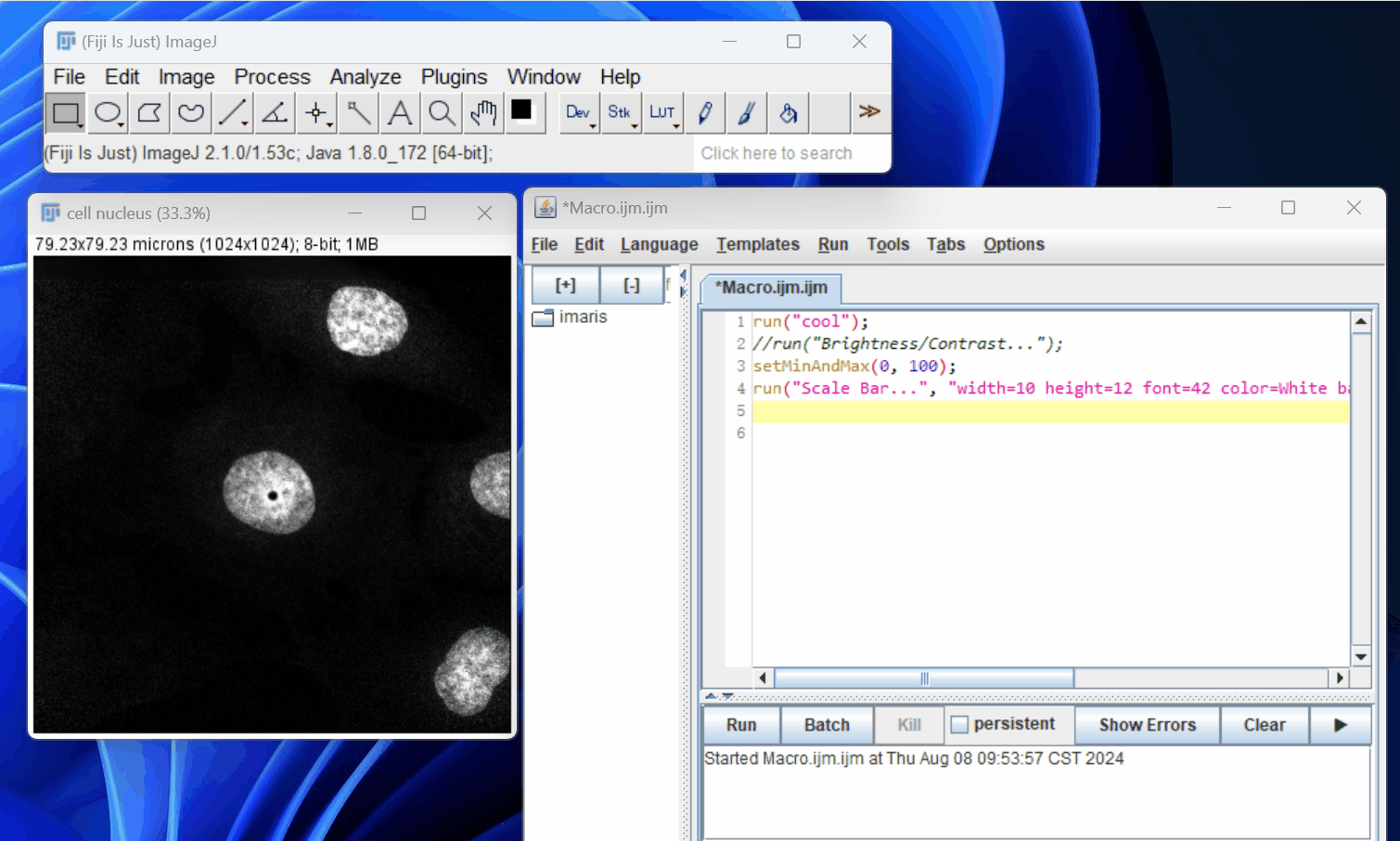Select the Polygon selection tool
This screenshot has height=841, width=1400.
click(x=149, y=113)
